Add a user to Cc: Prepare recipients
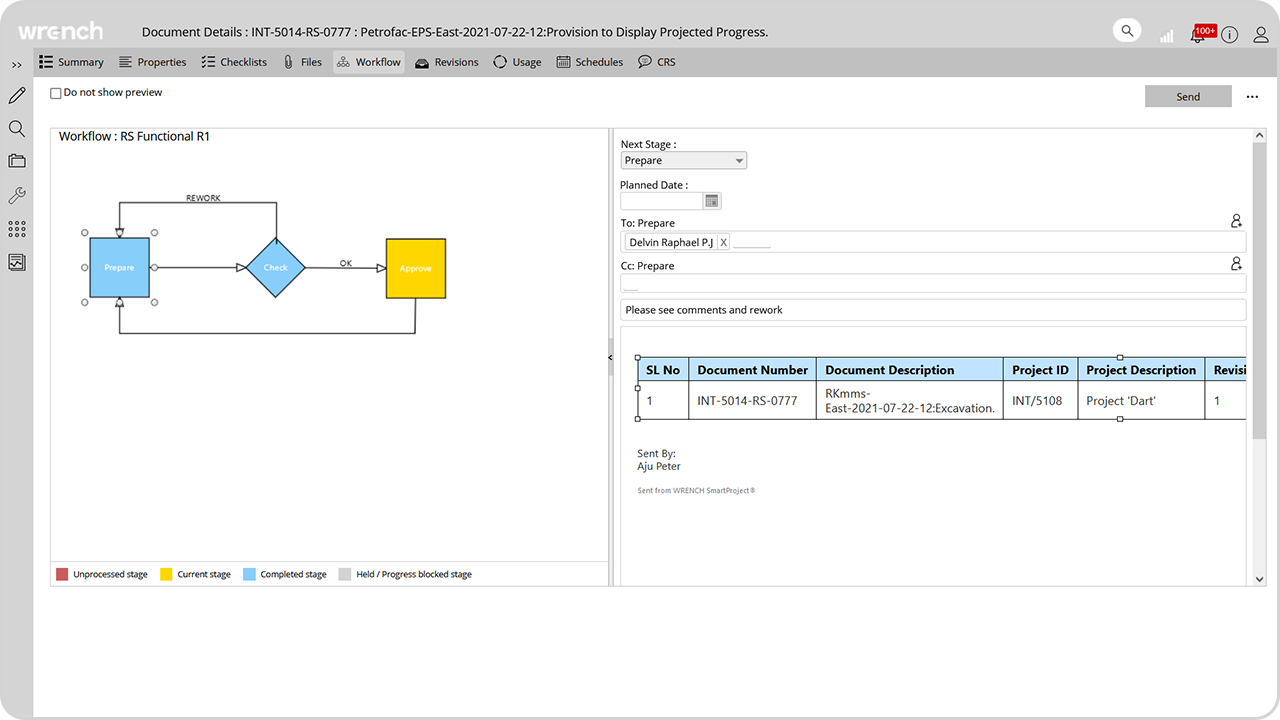 click(x=1236, y=265)
